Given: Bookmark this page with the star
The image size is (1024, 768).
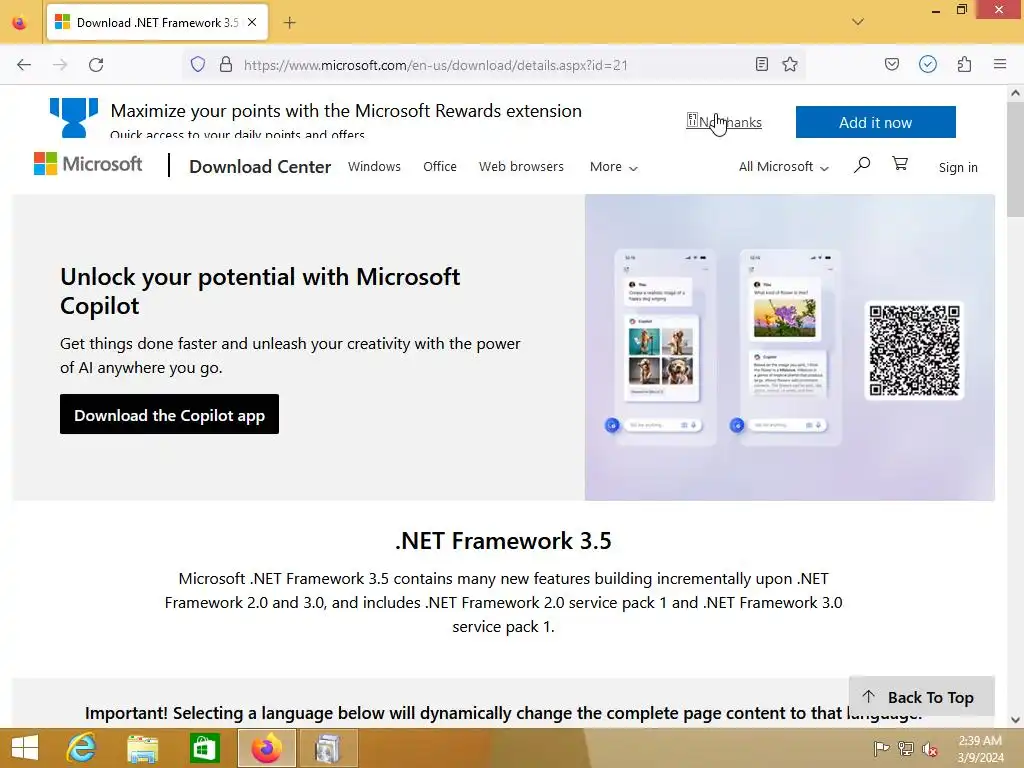Looking at the screenshot, I should (790, 64).
